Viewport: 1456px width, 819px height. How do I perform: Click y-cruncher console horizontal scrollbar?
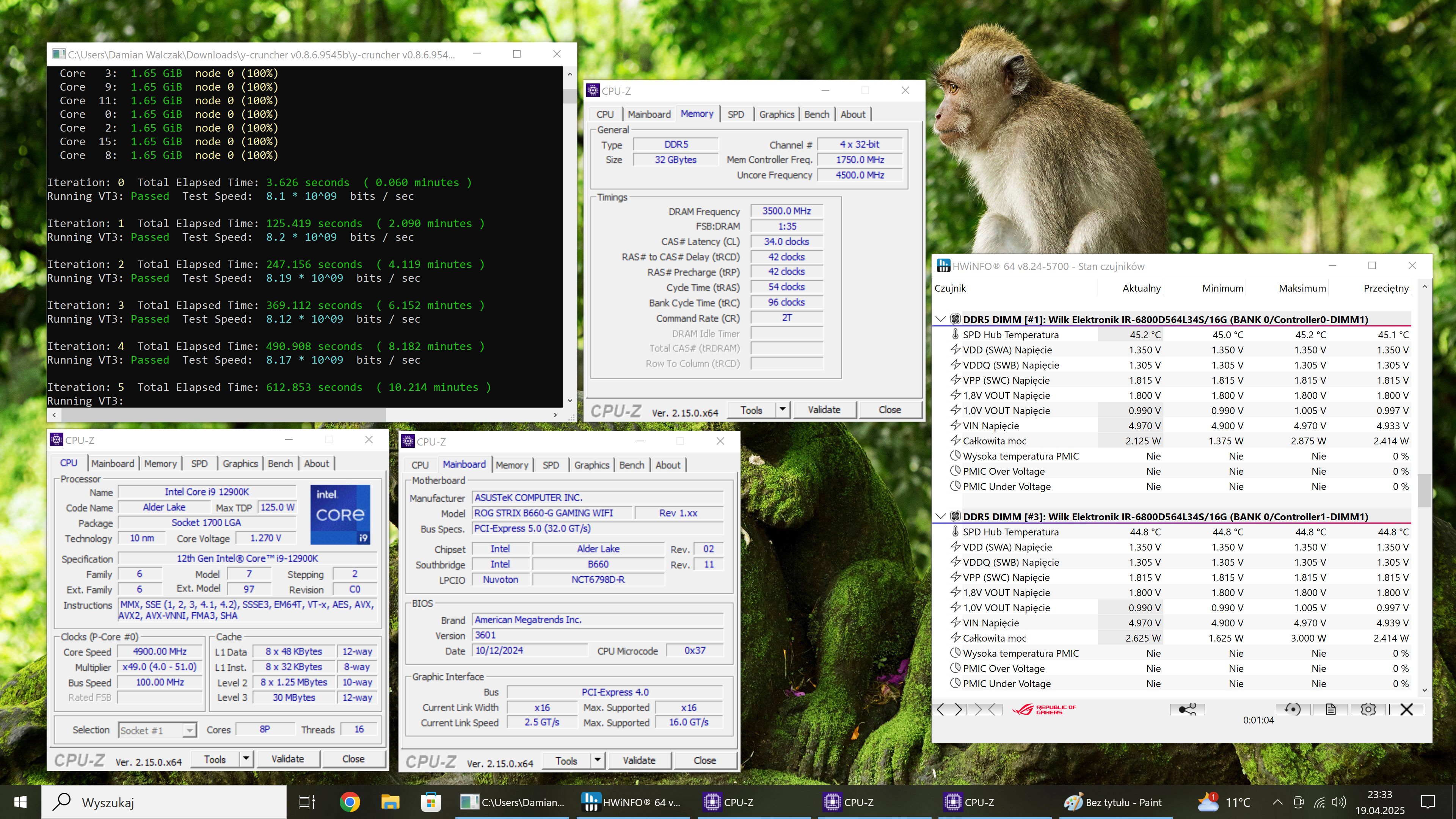click(223, 414)
